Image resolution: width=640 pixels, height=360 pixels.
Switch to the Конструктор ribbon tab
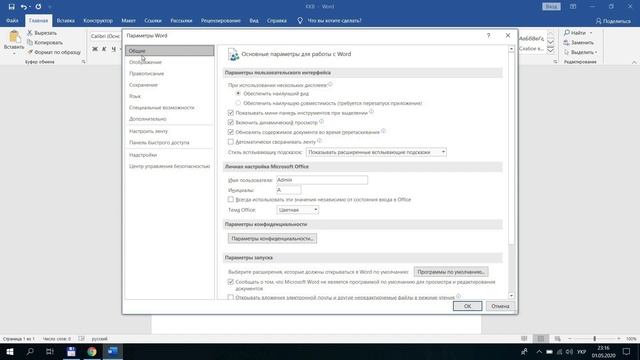click(x=98, y=21)
